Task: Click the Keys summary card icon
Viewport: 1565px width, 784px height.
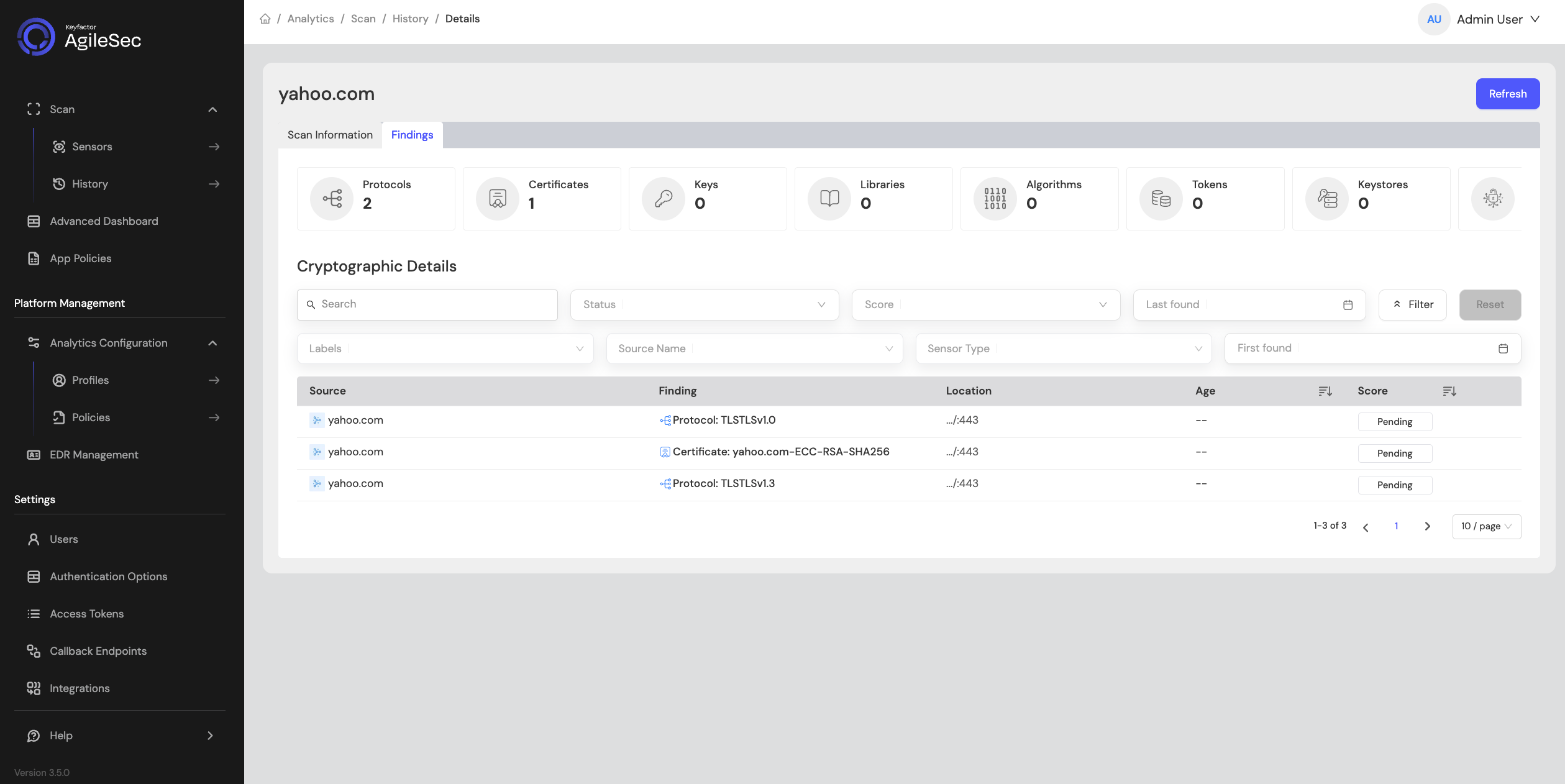Action: click(664, 199)
